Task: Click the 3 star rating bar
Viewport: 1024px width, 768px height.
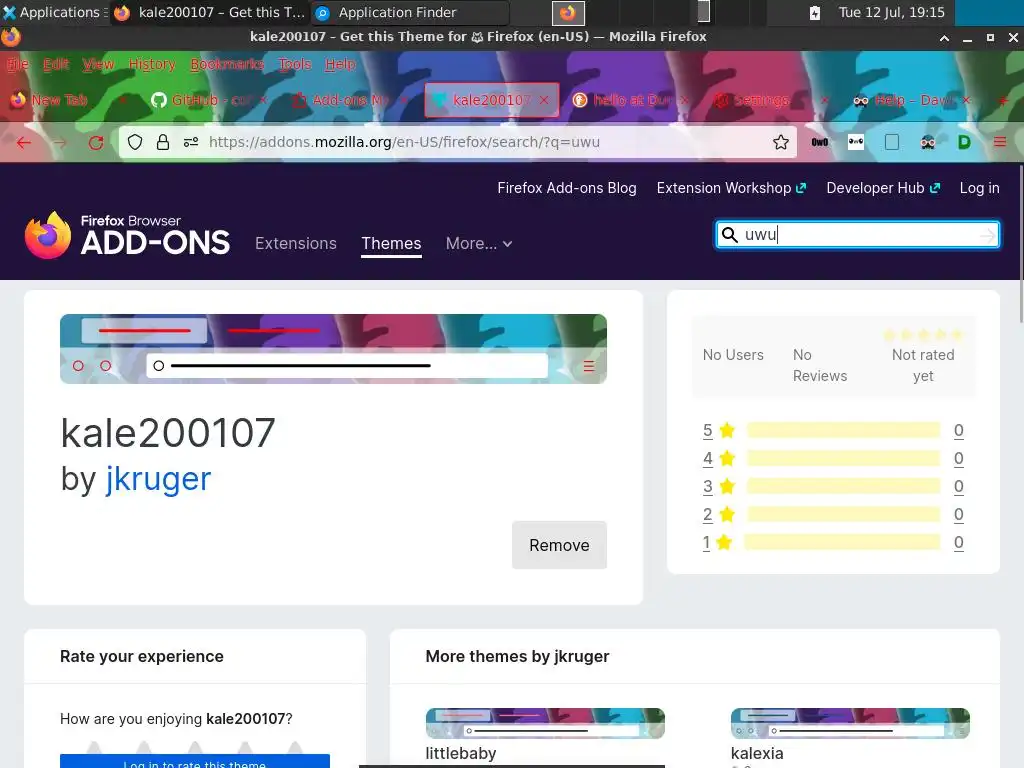Action: point(843,487)
